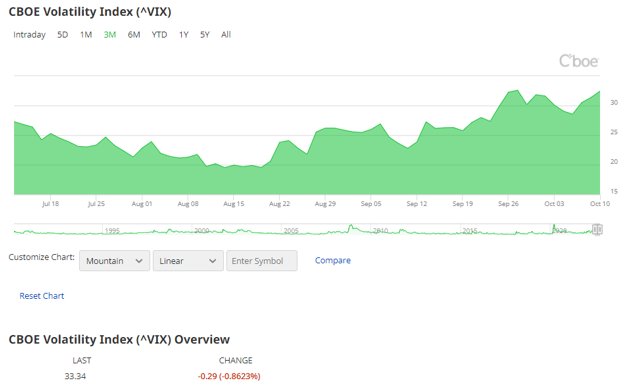
Task: Click the Aug 22 axis date label
Action: 279,204
